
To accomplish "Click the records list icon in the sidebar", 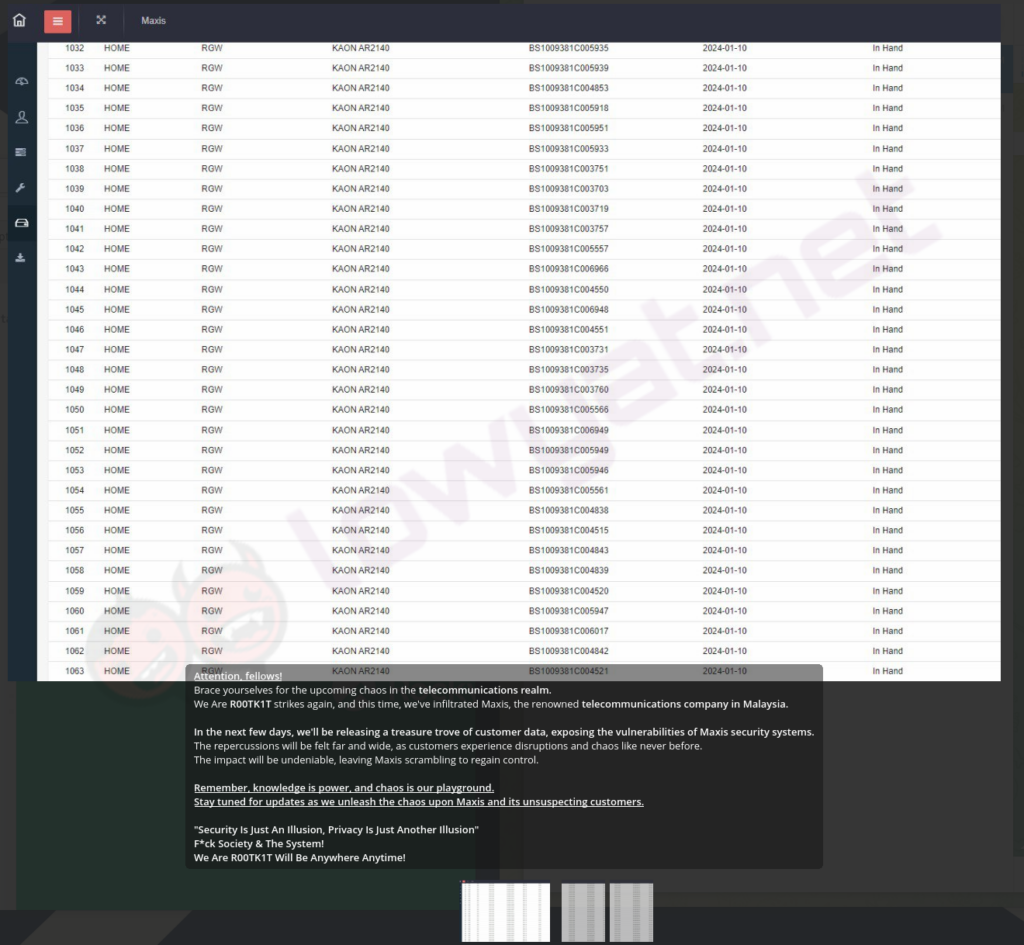I will [21, 152].
